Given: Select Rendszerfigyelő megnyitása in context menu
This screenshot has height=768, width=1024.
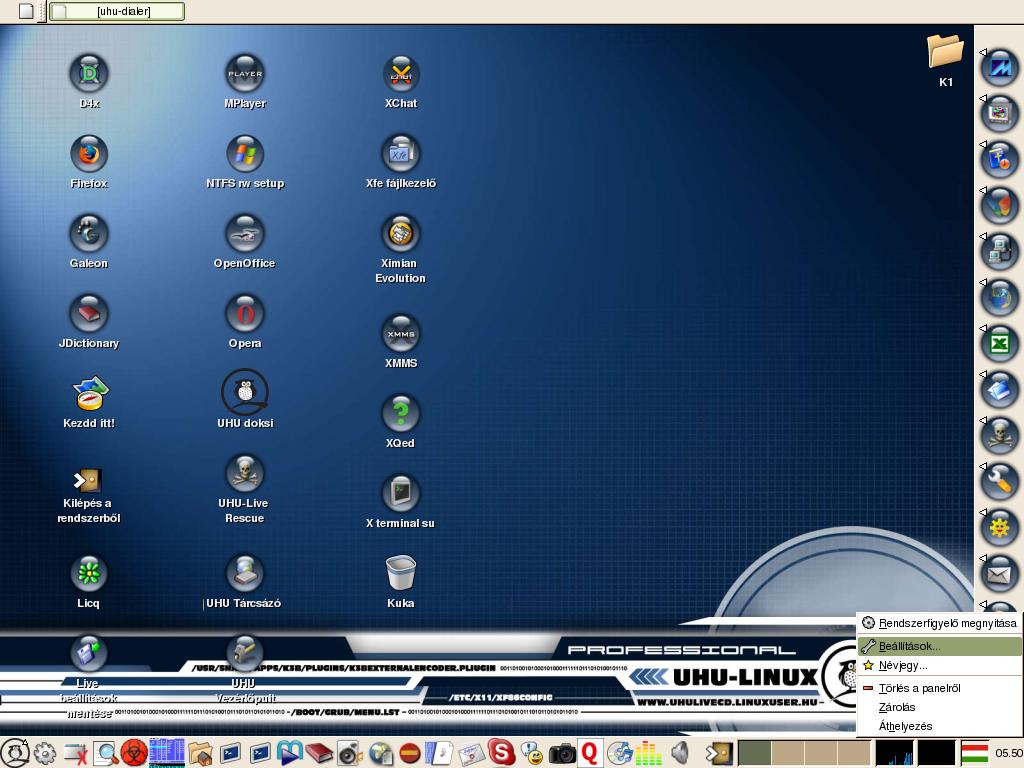Looking at the screenshot, I should tap(940, 623).
